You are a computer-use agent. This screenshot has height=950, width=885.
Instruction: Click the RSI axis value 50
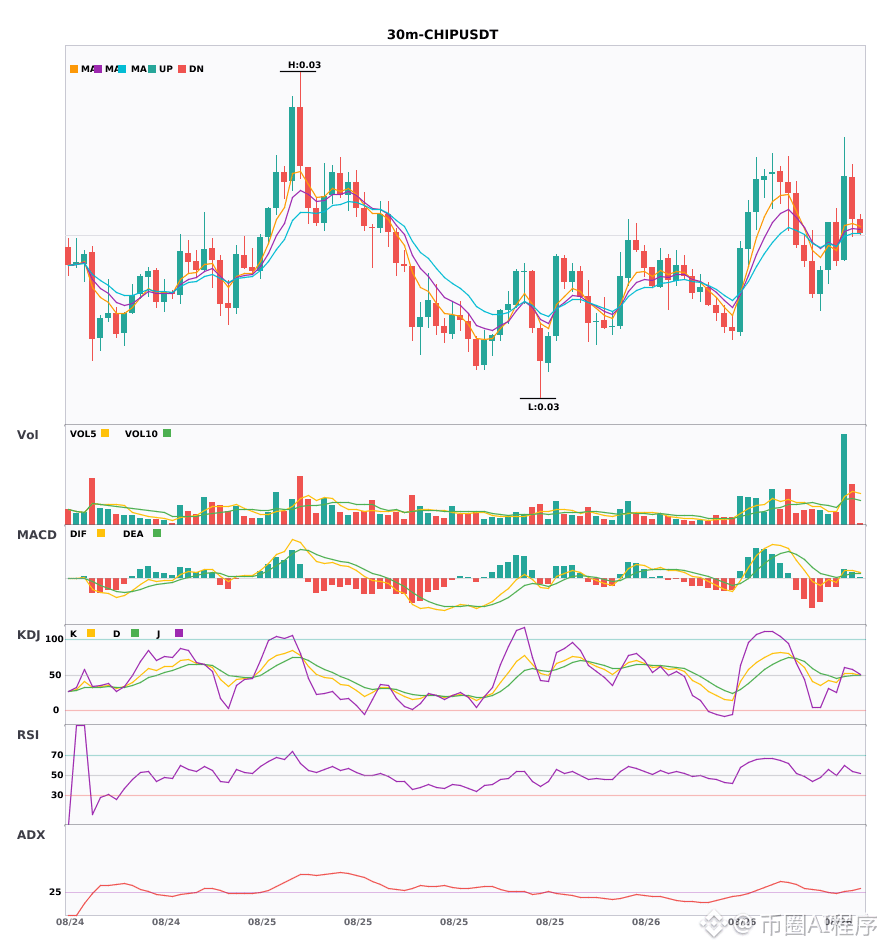[57, 775]
